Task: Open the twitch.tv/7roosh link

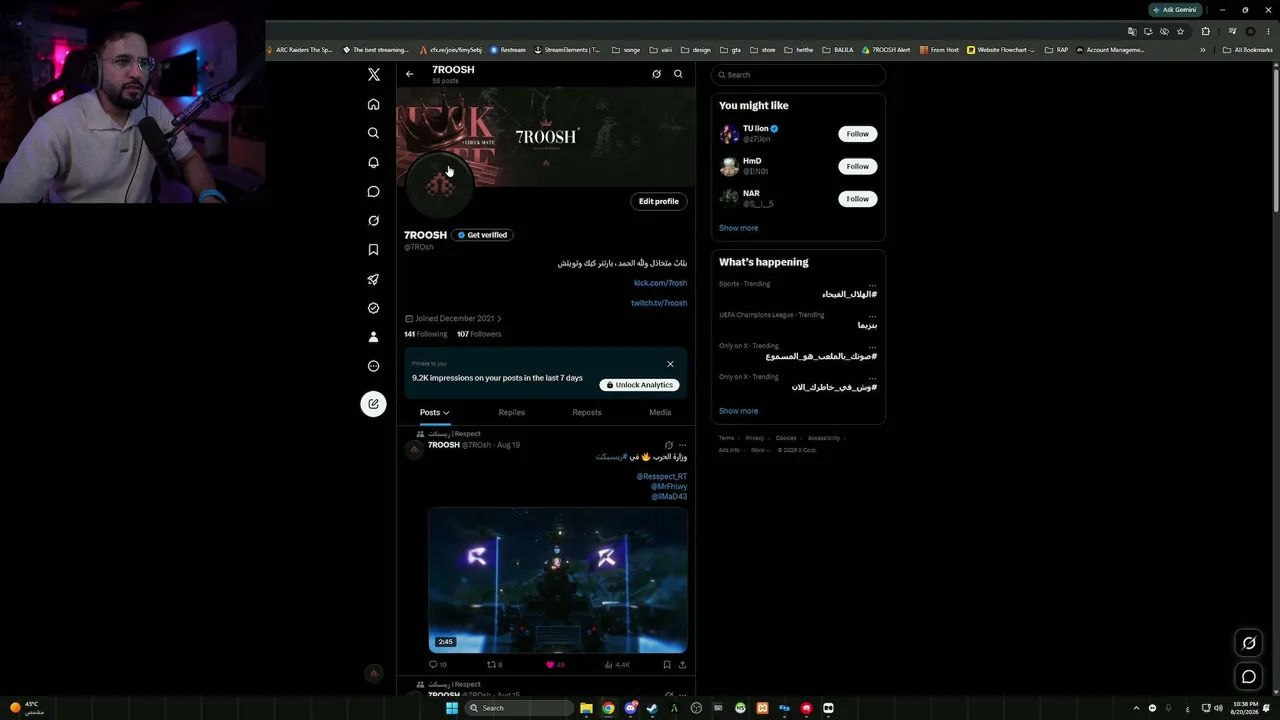Action: click(x=659, y=303)
